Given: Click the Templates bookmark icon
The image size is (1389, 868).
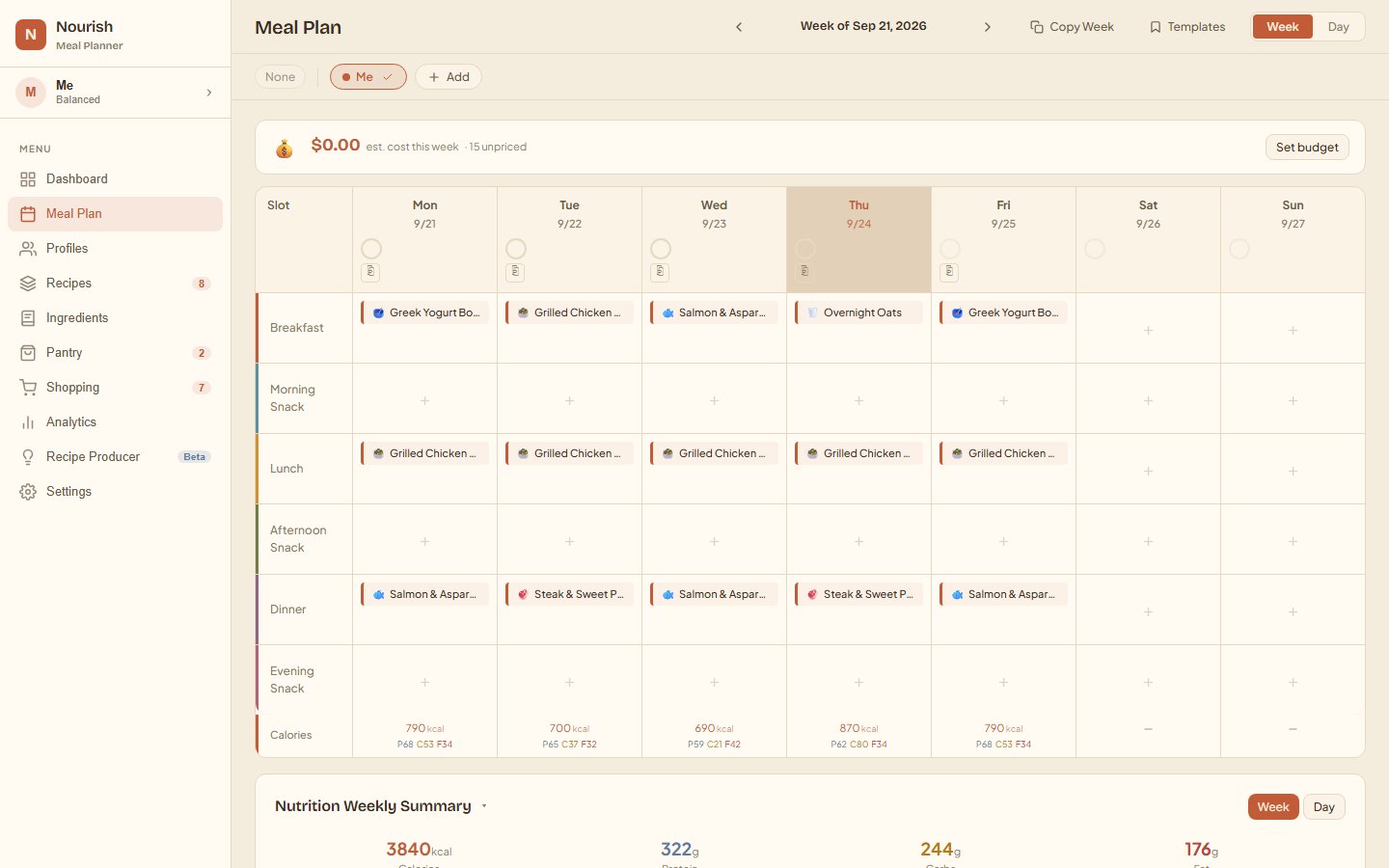Looking at the screenshot, I should point(1156,27).
